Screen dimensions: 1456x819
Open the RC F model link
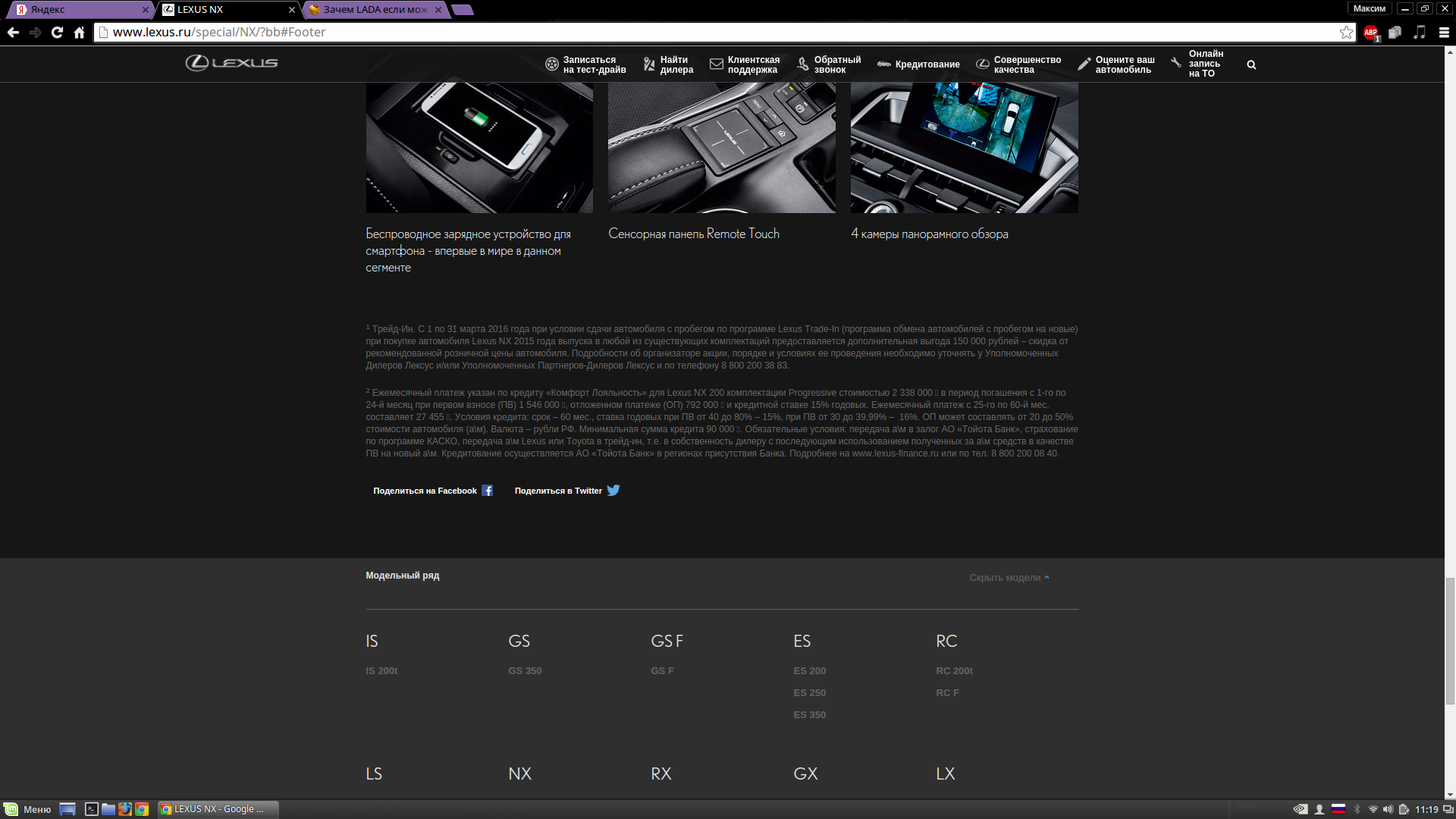click(947, 693)
